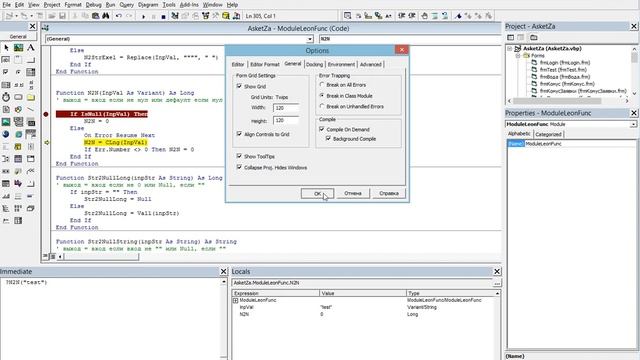Click the Find binoculars icon
The image size is (640, 360).
tap(106, 16)
